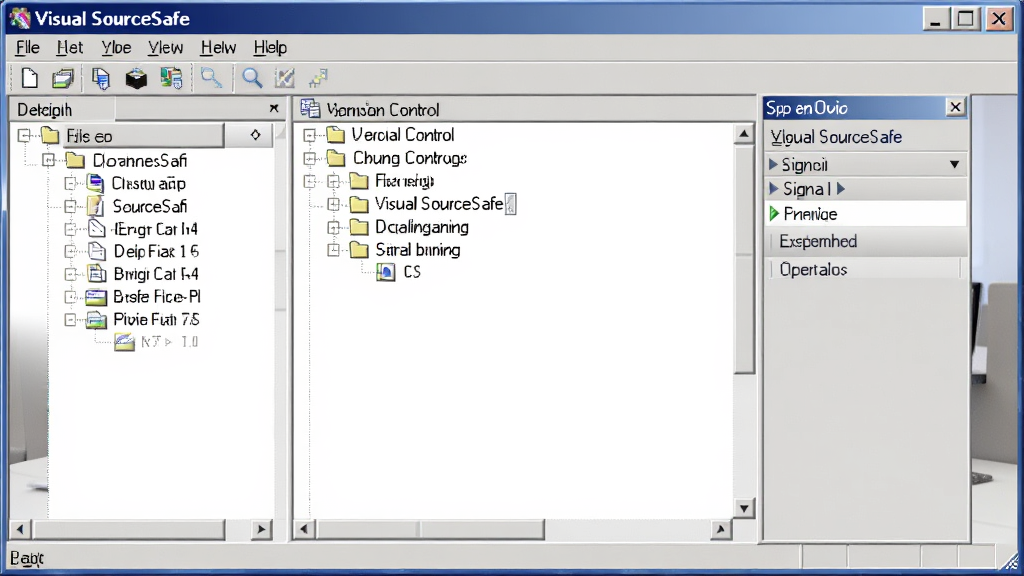
Task: Click the Deip Fiax 1 6 file icon
Action: pyautogui.click(x=97, y=251)
